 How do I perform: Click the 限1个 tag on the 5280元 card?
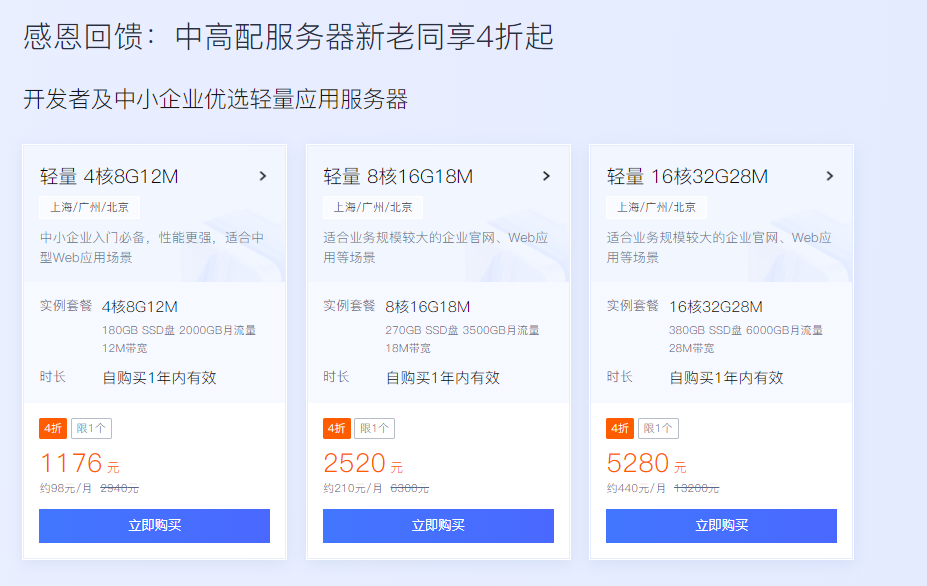[x=658, y=429]
